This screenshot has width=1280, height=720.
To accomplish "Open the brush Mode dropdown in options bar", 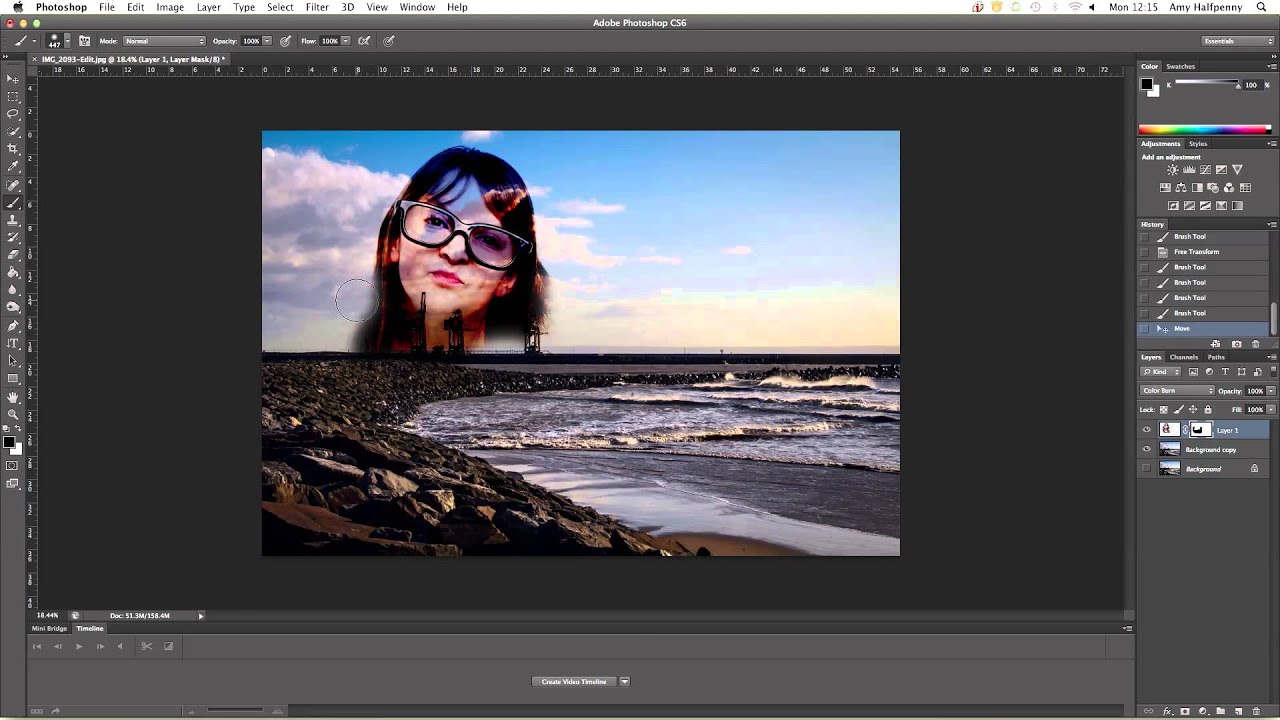I will (164, 41).
